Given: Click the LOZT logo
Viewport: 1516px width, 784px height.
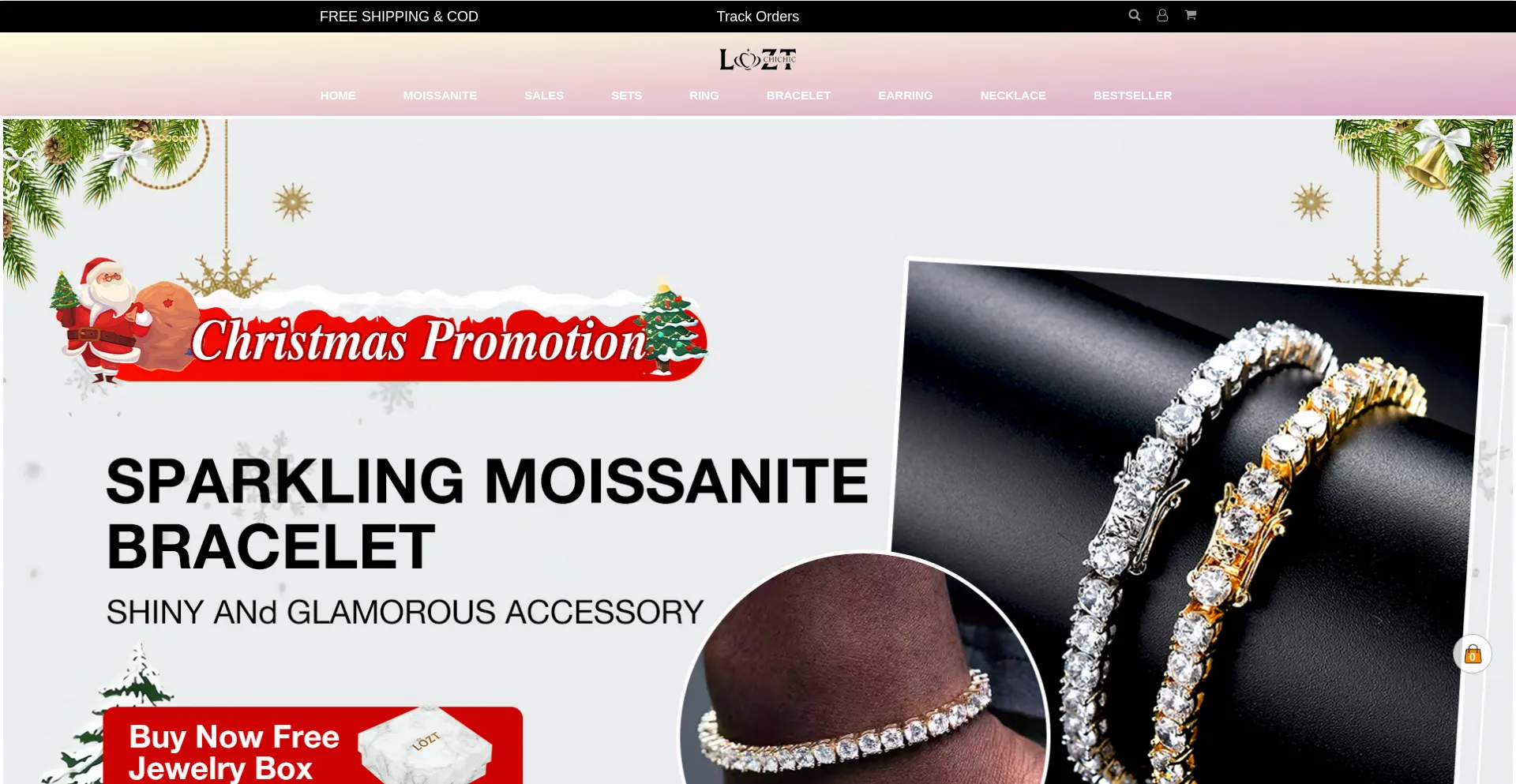Looking at the screenshot, I should tap(758, 59).
